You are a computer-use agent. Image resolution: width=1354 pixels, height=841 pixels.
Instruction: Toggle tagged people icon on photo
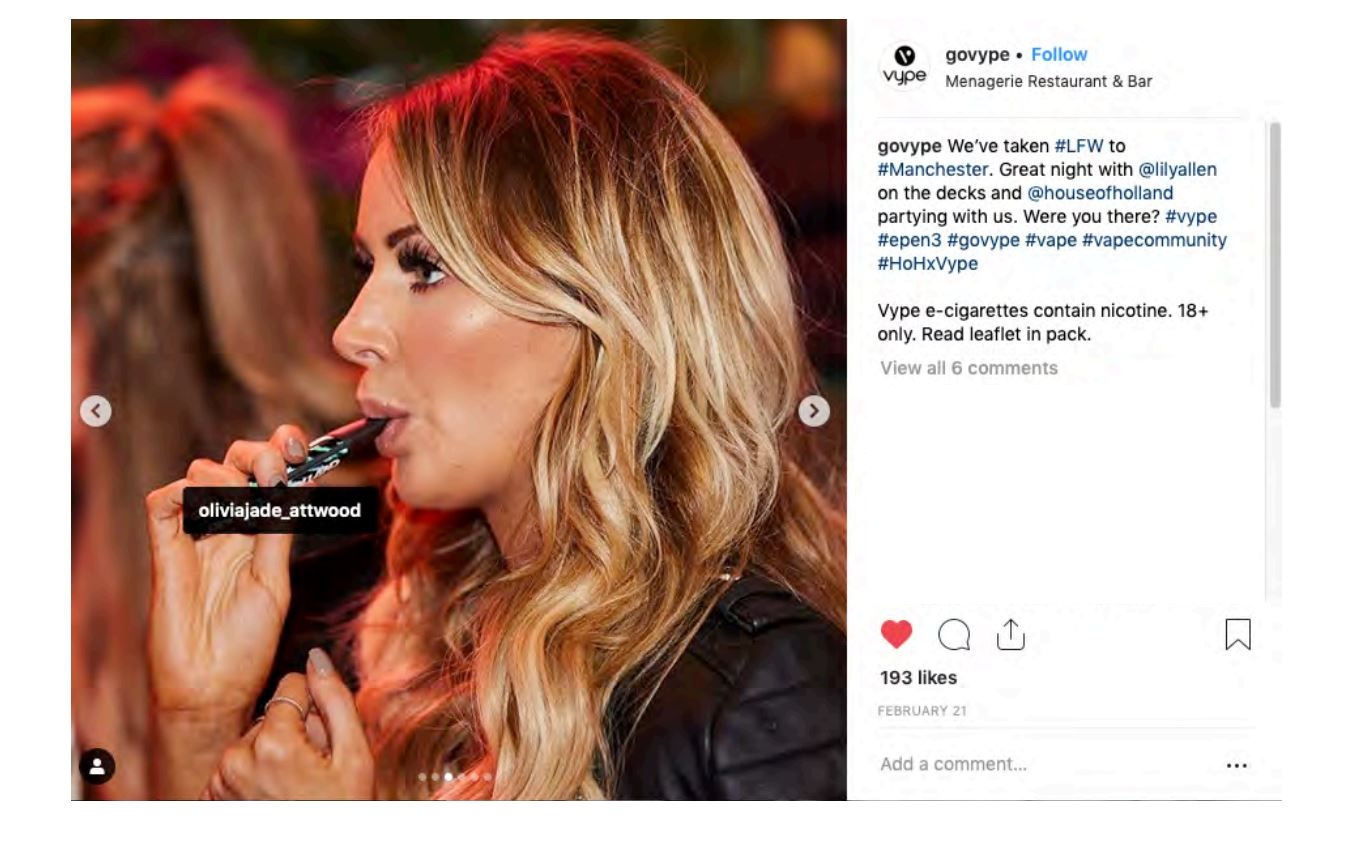click(x=97, y=767)
